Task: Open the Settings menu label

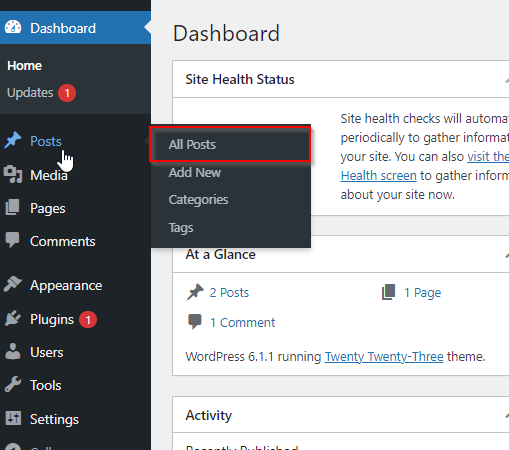Action: click(54, 419)
